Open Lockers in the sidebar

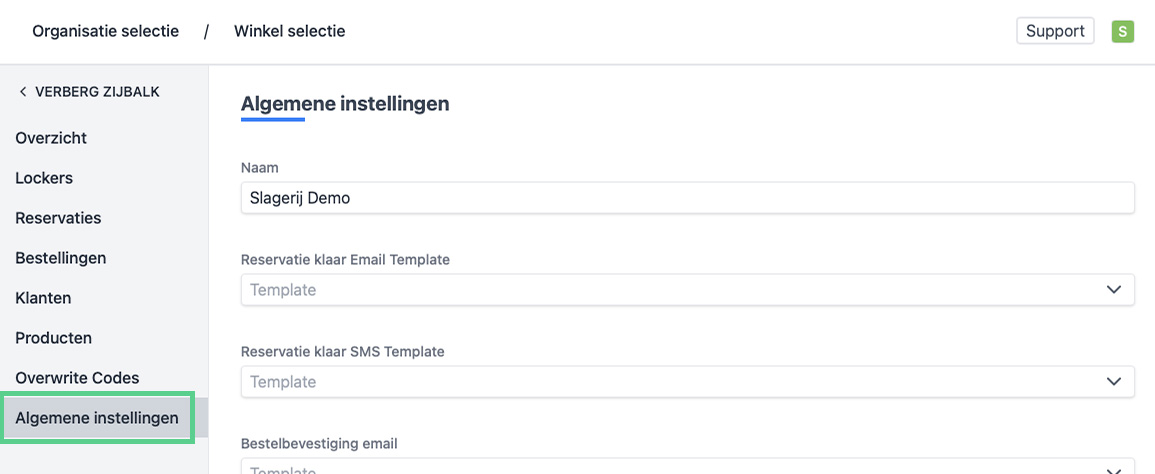pos(44,178)
